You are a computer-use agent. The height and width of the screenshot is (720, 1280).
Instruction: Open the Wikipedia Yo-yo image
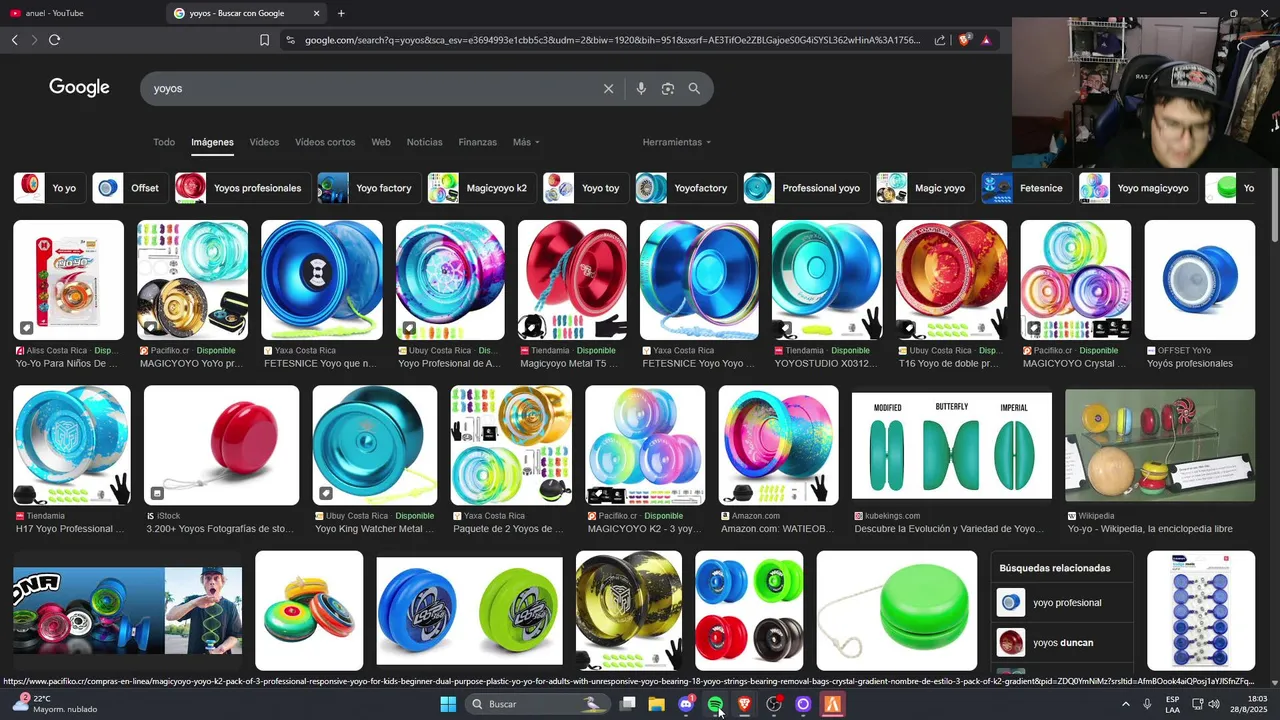(x=1160, y=445)
